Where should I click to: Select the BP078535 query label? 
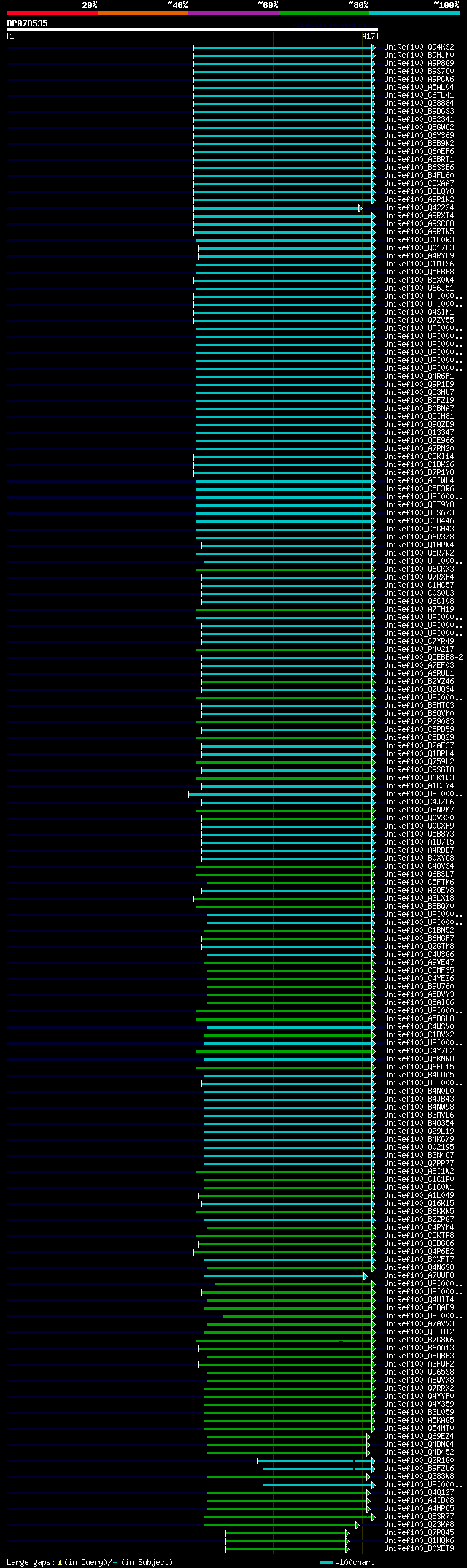(28, 23)
